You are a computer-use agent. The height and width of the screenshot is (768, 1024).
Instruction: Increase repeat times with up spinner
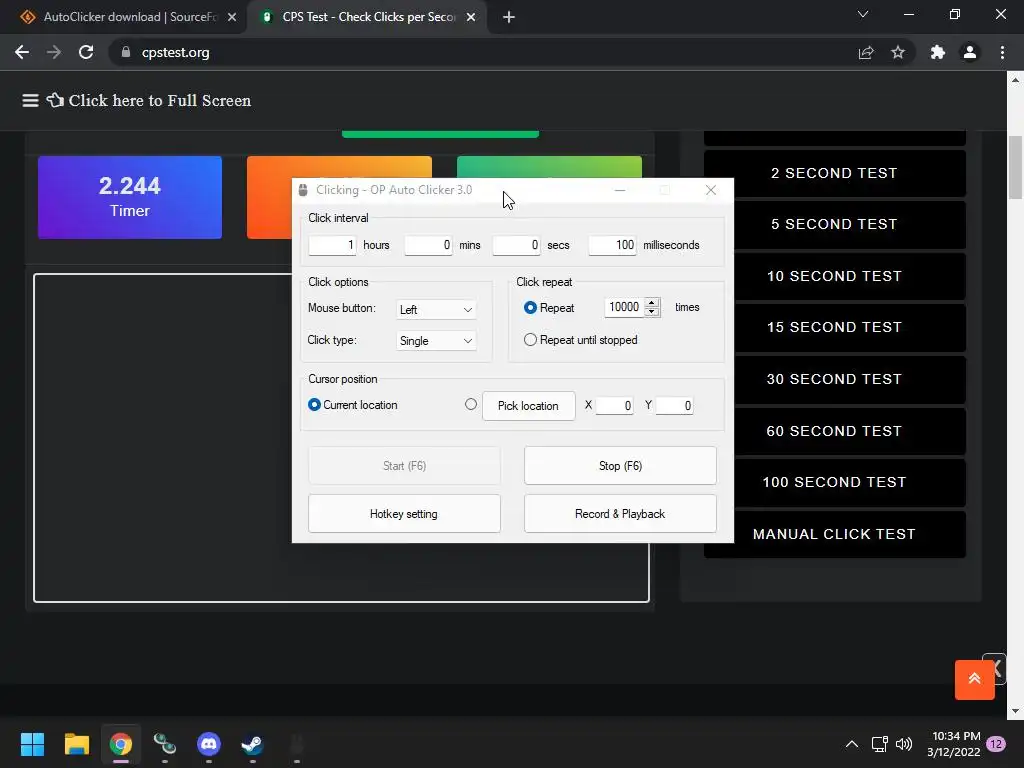pos(652,302)
